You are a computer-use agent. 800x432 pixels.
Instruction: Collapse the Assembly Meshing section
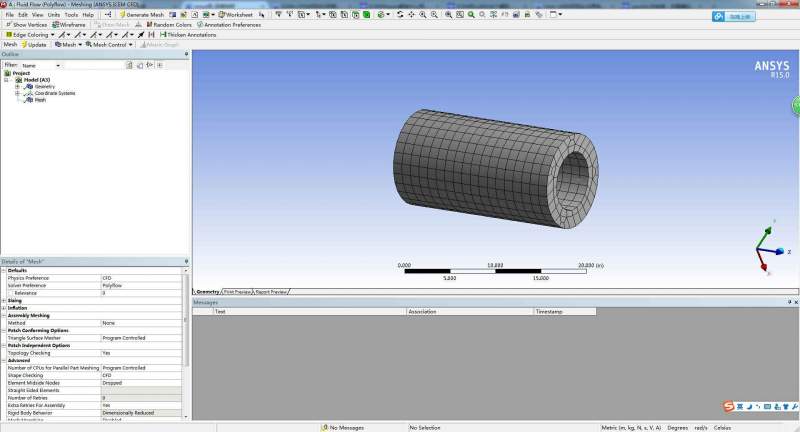pos(4,316)
